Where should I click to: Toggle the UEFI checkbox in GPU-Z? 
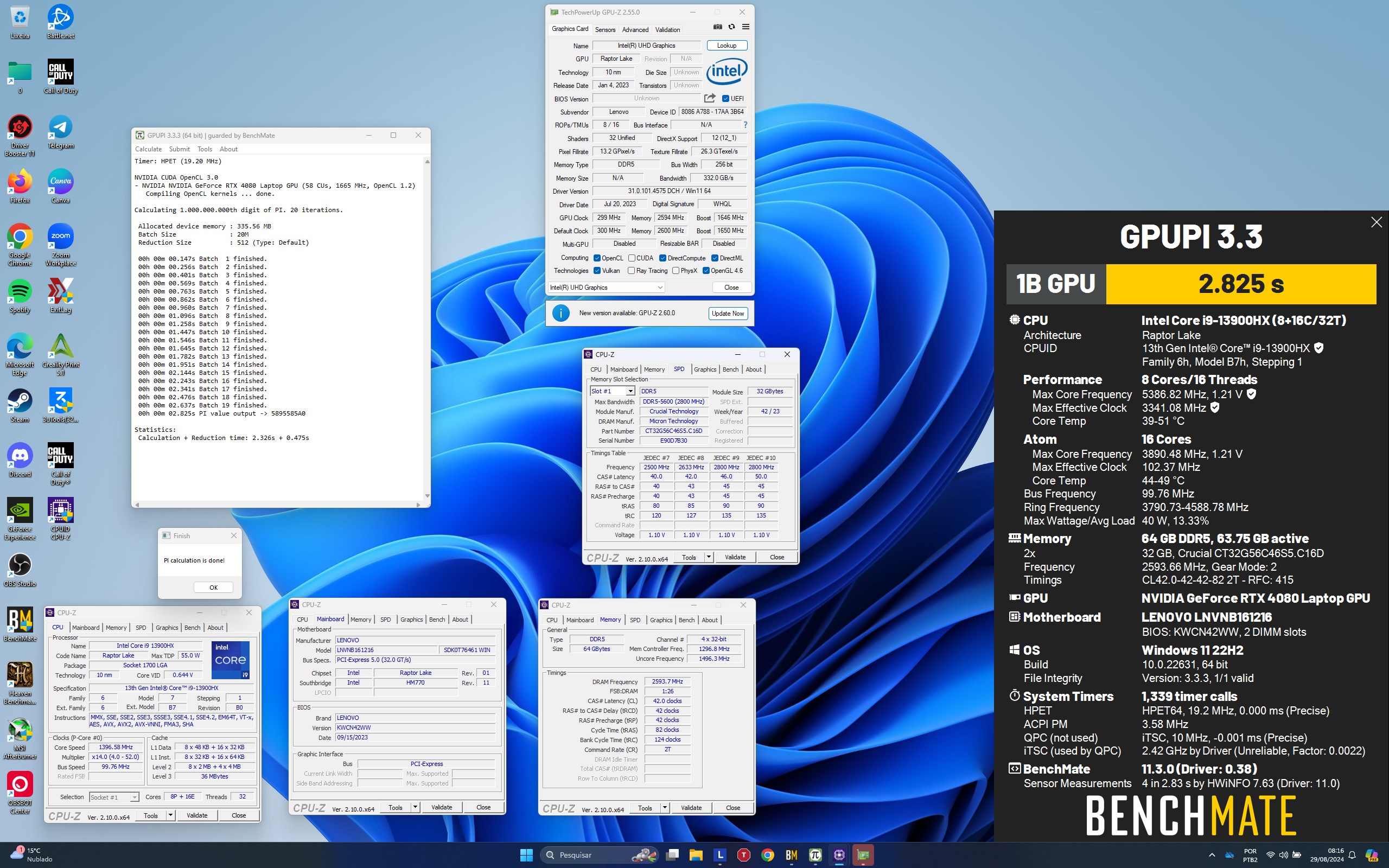point(725,99)
